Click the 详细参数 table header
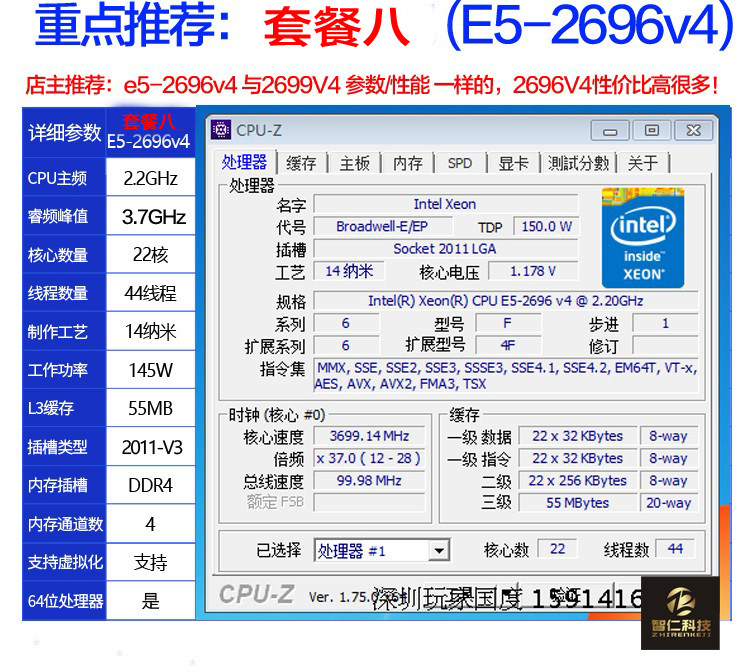 (x=64, y=132)
